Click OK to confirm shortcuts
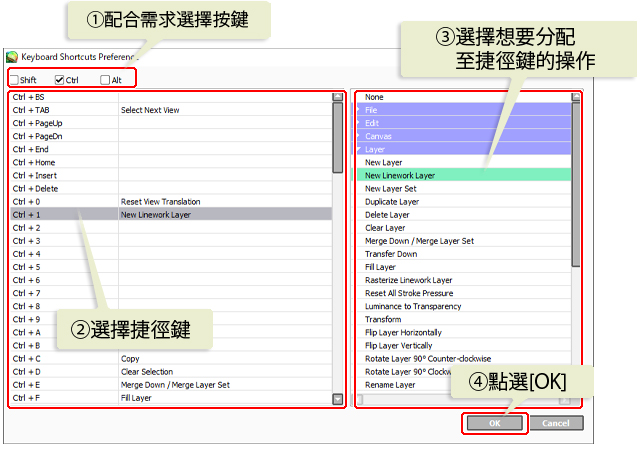 point(493,423)
